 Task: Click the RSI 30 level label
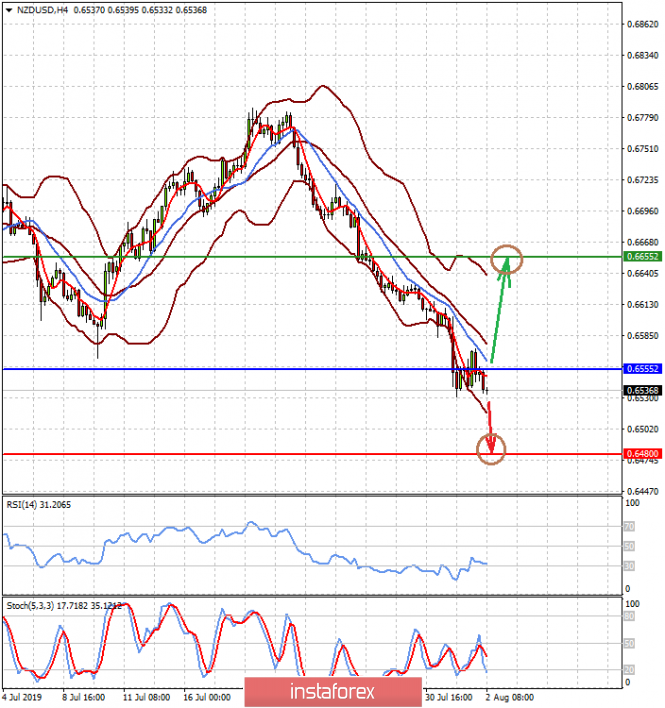click(629, 566)
